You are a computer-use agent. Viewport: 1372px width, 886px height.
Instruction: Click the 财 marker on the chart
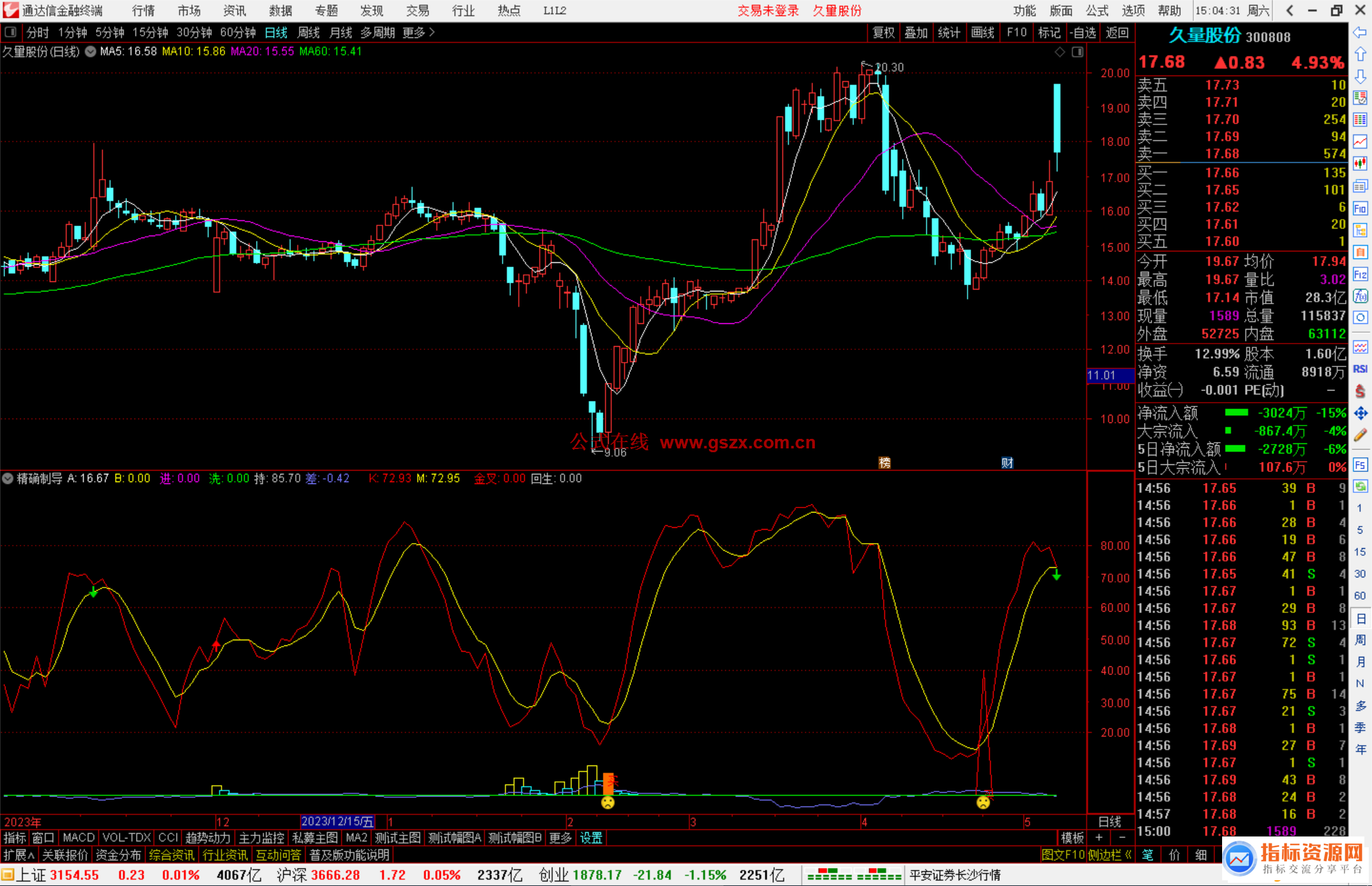[x=1007, y=462]
